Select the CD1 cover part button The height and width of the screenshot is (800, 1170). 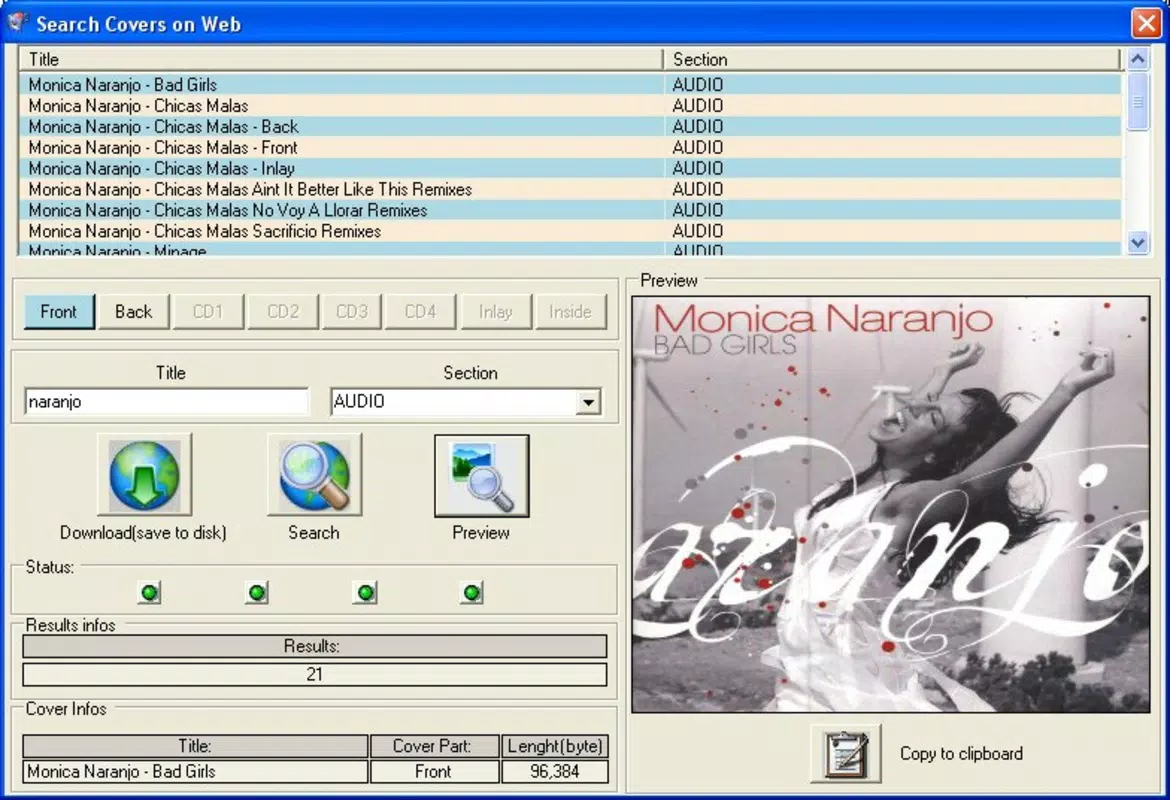click(208, 311)
